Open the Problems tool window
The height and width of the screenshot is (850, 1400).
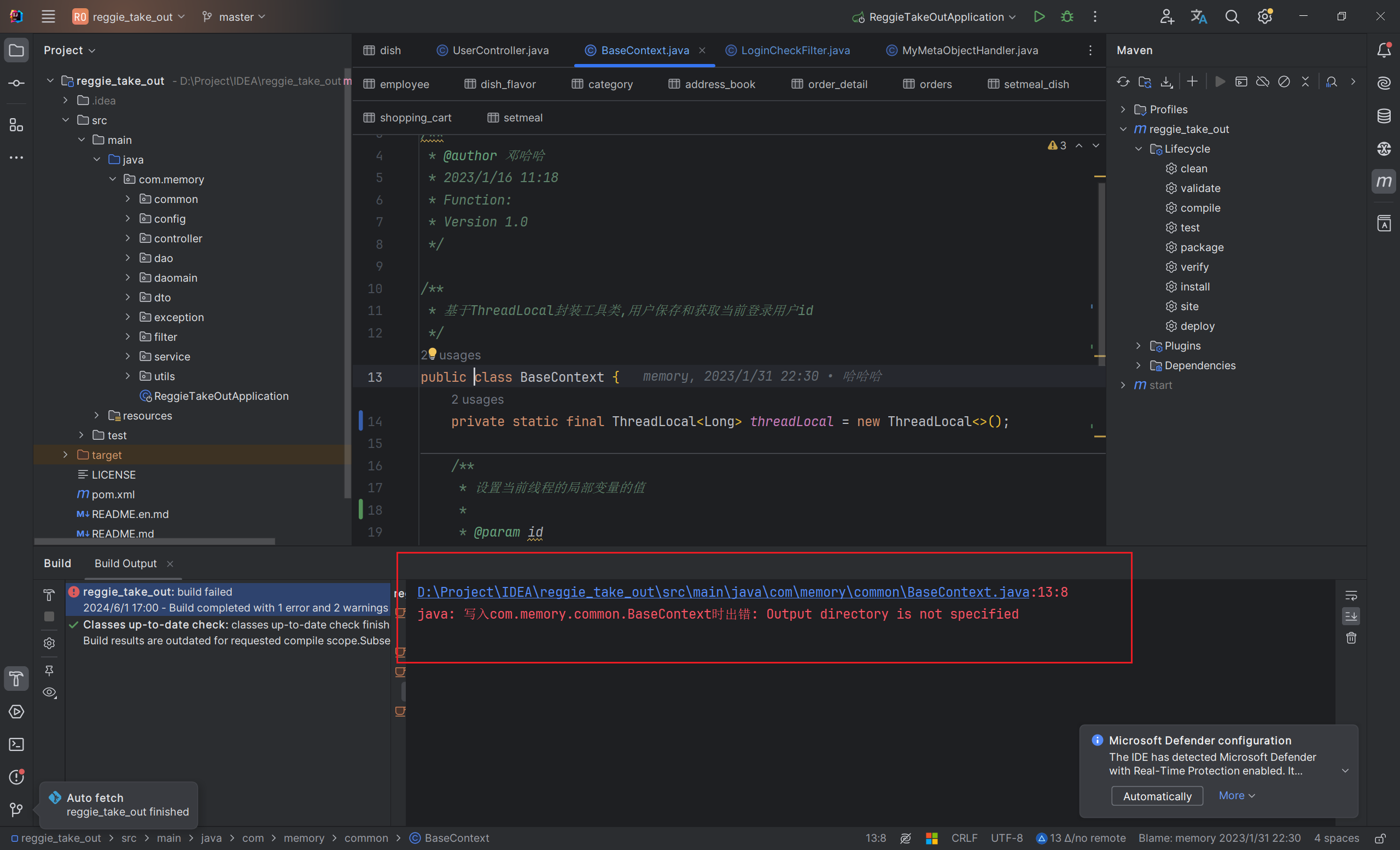click(16, 777)
